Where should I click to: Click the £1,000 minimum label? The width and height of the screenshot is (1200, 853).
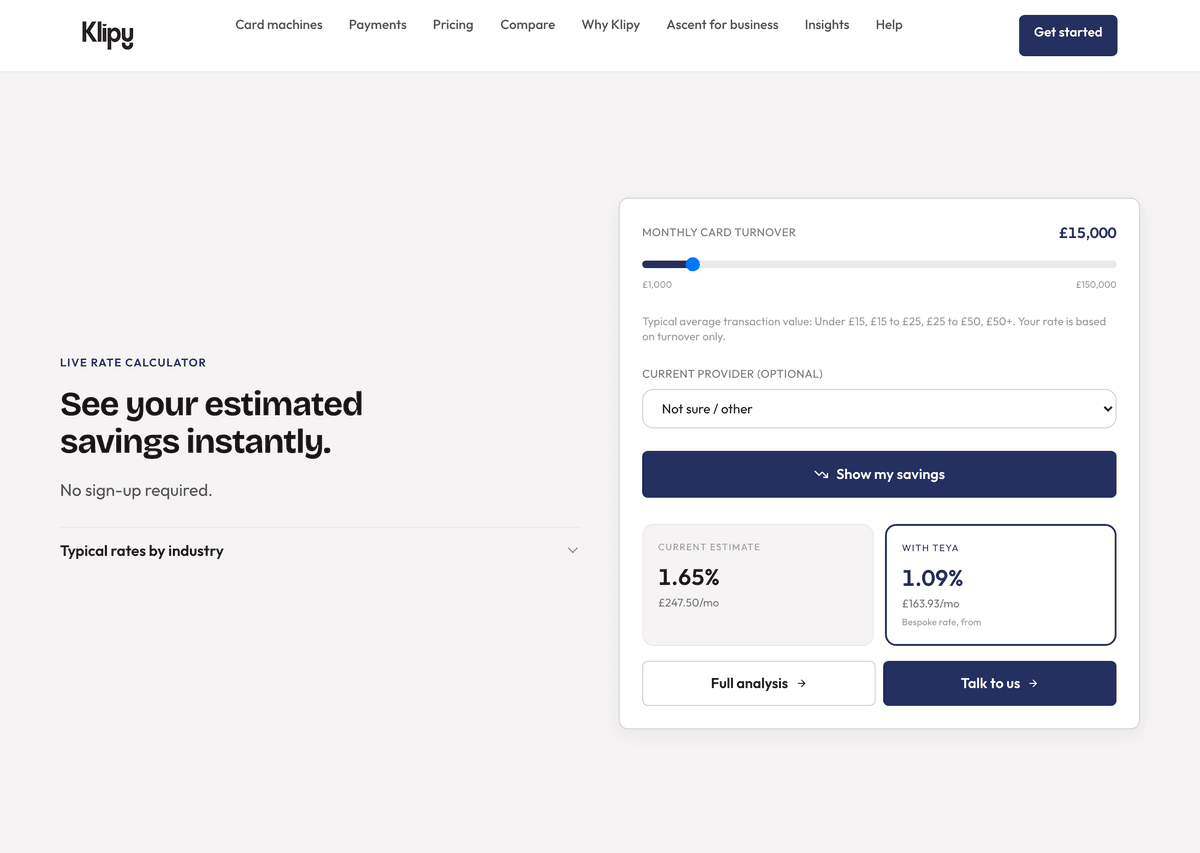[657, 285]
